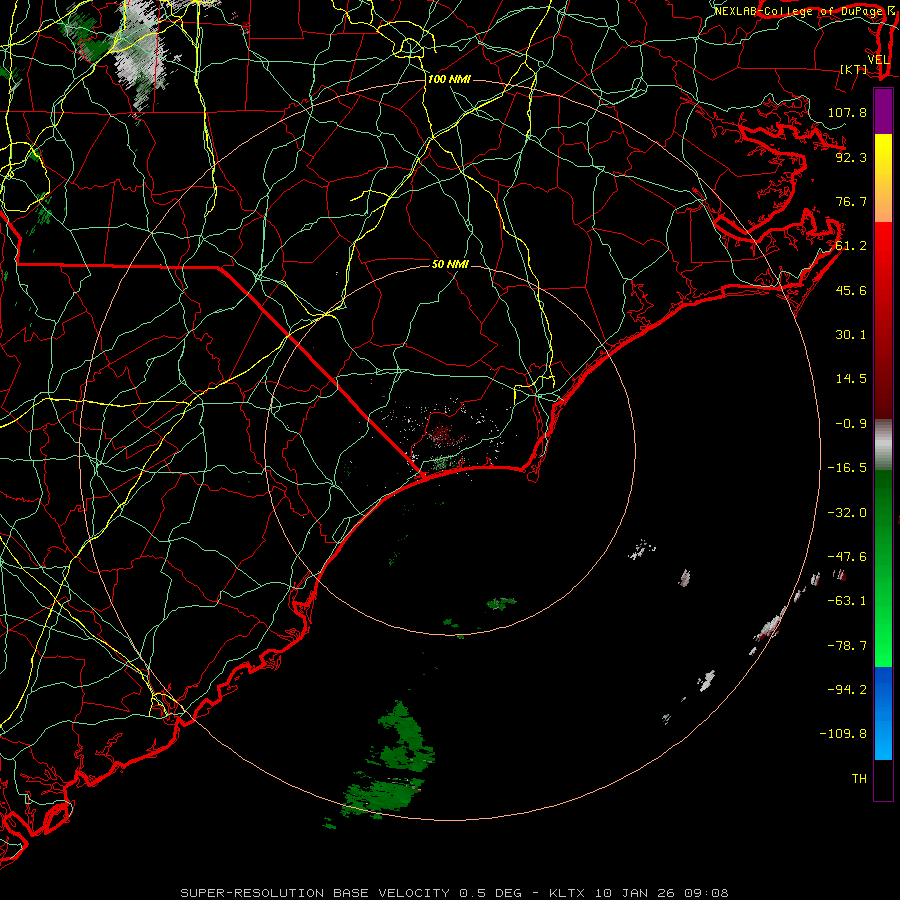Image resolution: width=900 pixels, height=900 pixels.
Task: Select the -16.5 legend value
Action: pyautogui.click(x=847, y=468)
